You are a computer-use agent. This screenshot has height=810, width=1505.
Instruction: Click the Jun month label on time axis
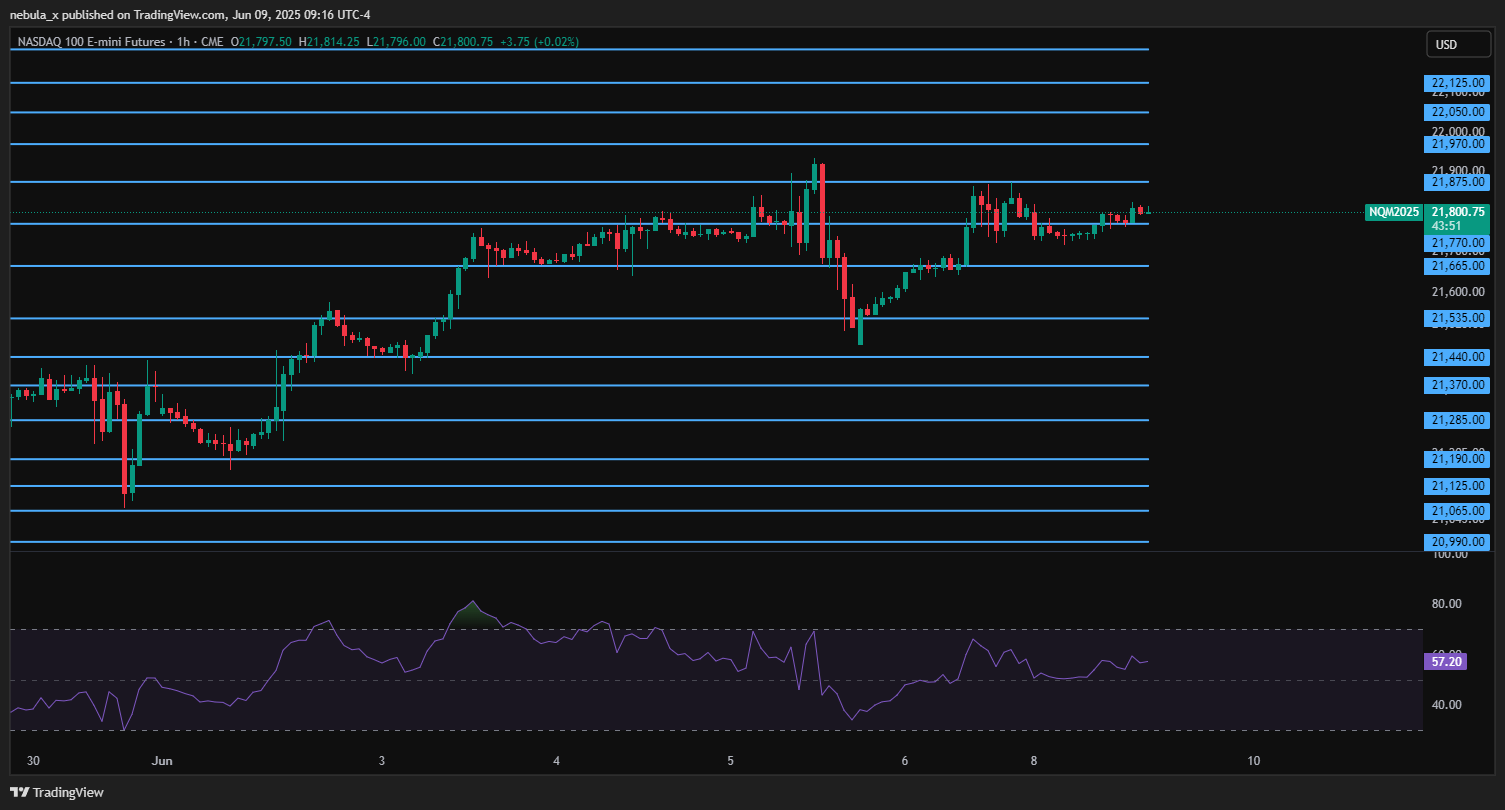[x=162, y=761]
